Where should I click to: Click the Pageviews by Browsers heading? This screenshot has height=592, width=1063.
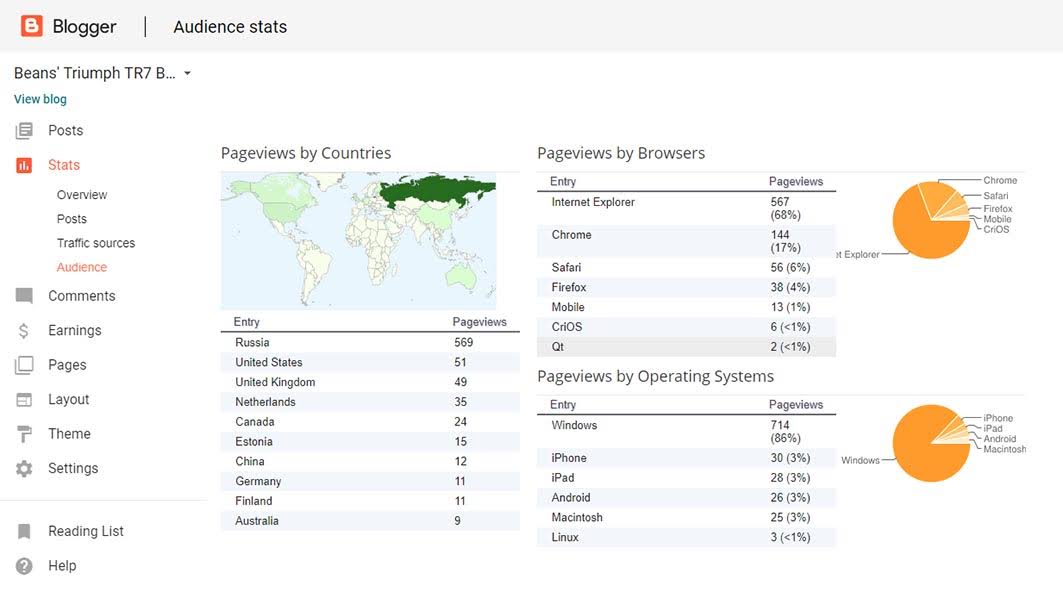click(621, 153)
